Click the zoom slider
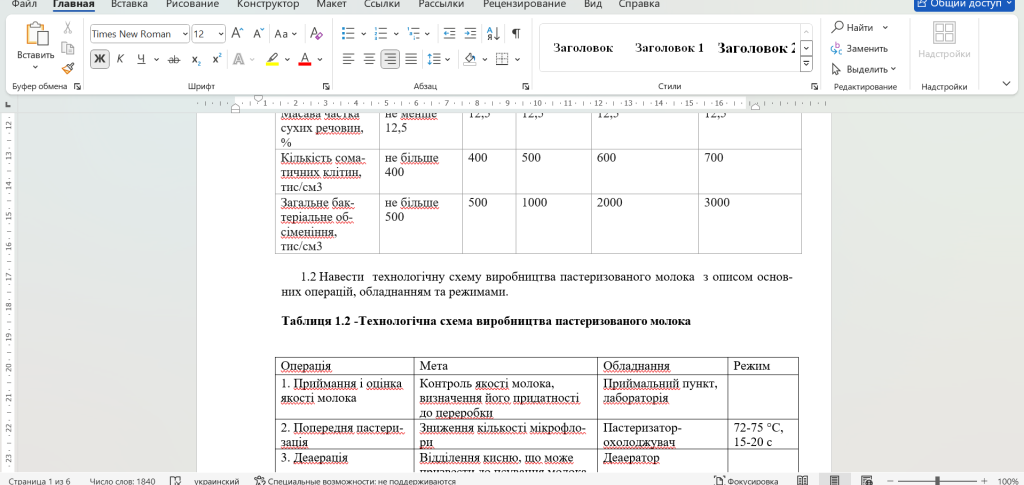Image resolution: width=1024 pixels, height=485 pixels. tap(938, 480)
